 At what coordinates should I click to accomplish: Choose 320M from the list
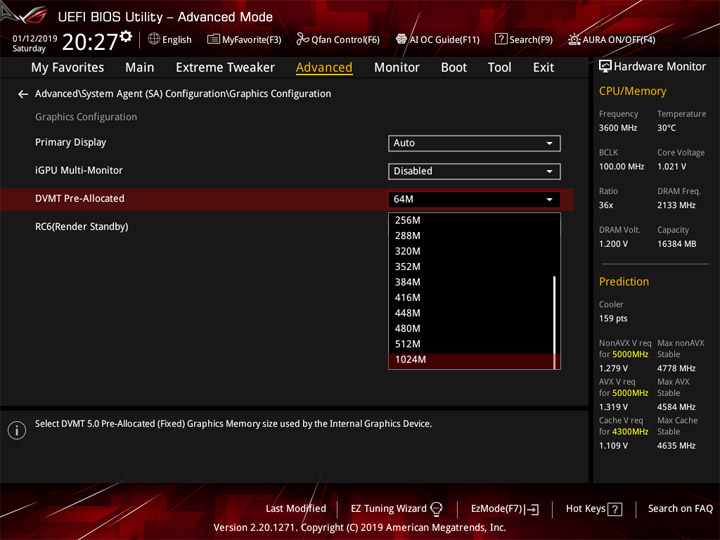tap(470, 251)
